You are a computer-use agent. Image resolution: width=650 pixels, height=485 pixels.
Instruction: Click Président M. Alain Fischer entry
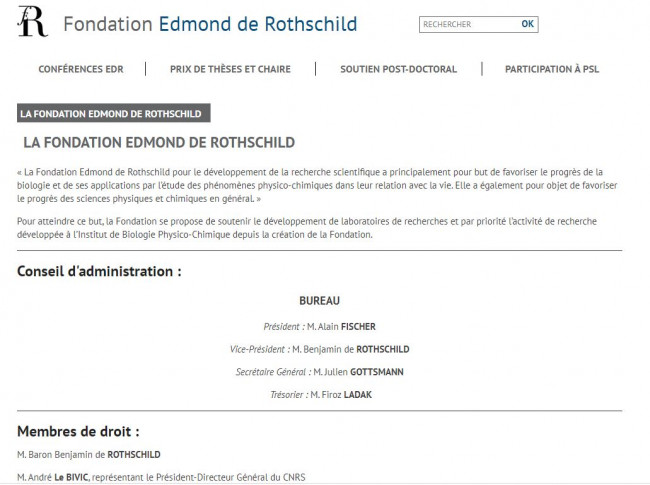pos(320,327)
